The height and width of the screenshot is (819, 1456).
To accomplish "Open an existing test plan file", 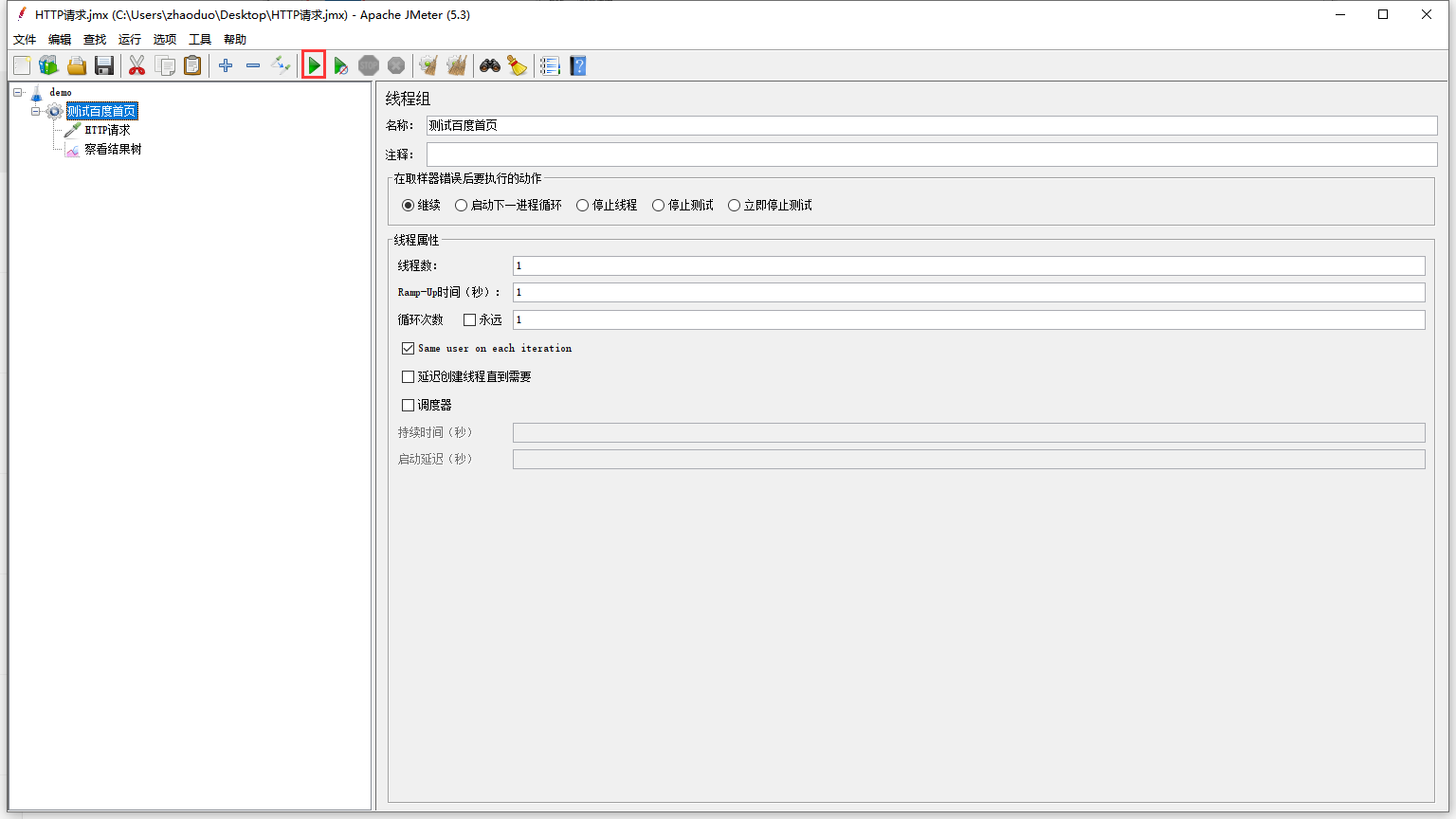I will coord(76,64).
